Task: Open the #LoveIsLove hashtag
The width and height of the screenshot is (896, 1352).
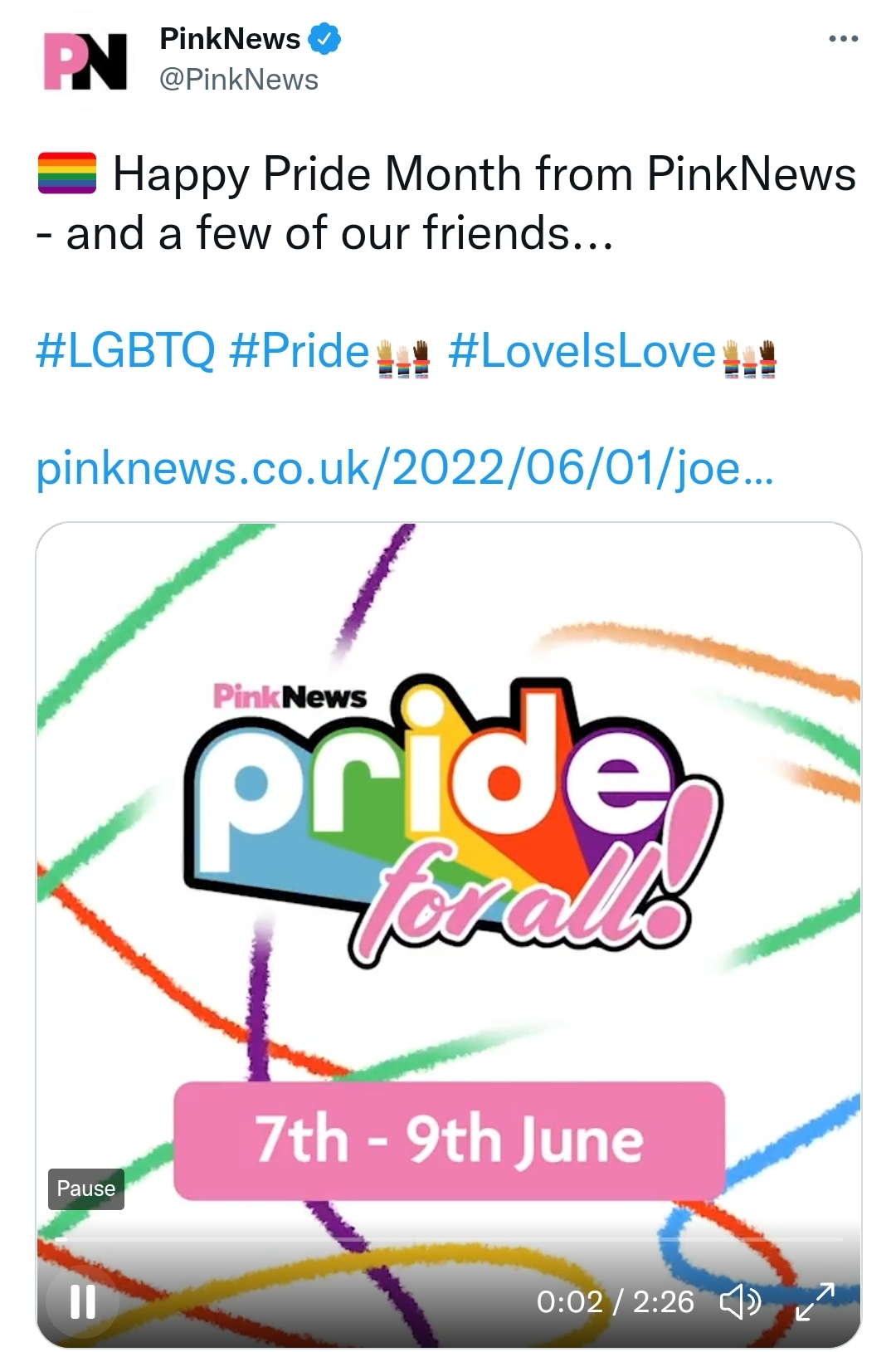Action: click(582, 350)
